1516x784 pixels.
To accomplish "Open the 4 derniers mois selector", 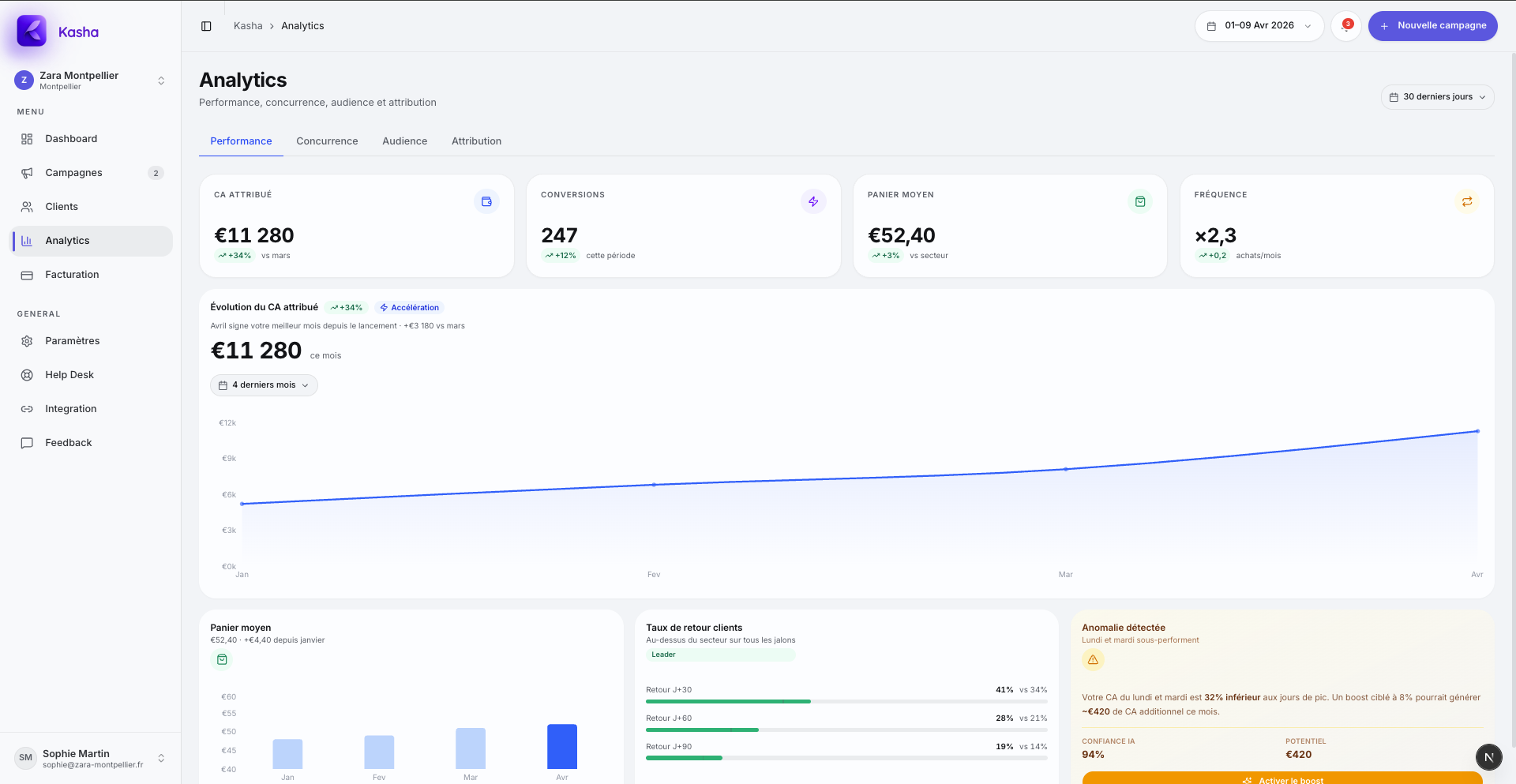I will coord(264,385).
